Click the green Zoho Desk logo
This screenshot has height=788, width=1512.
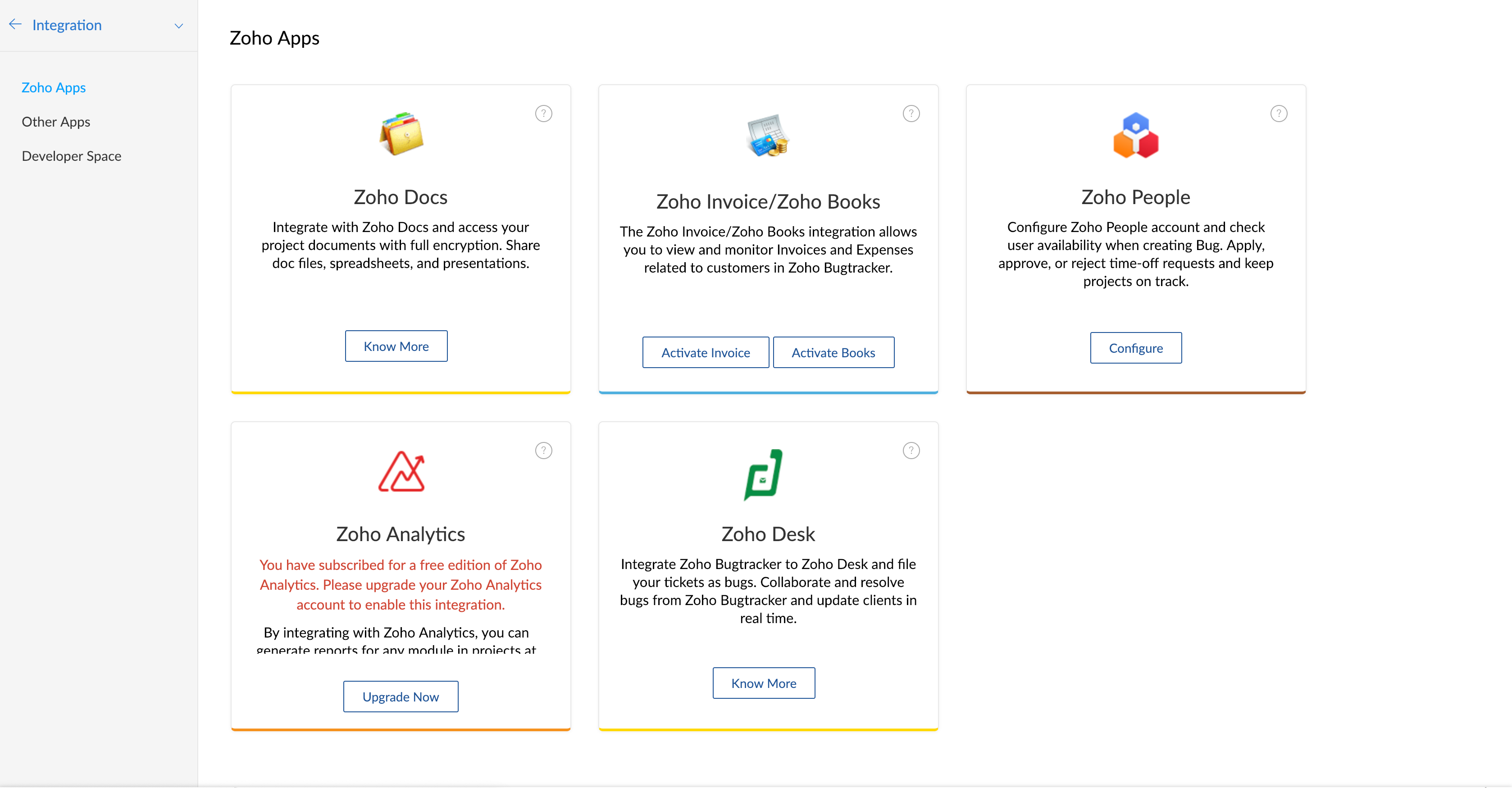tap(763, 474)
